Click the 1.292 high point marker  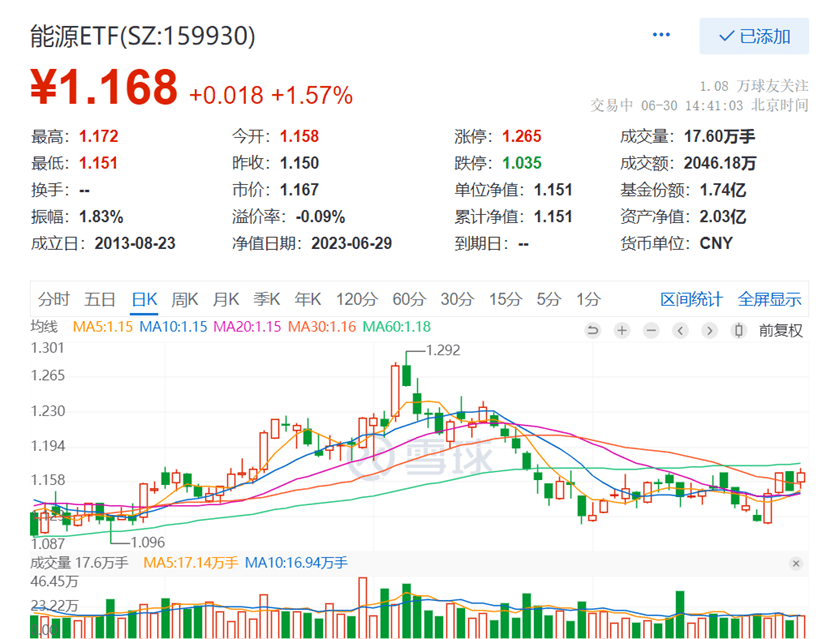click(x=443, y=350)
